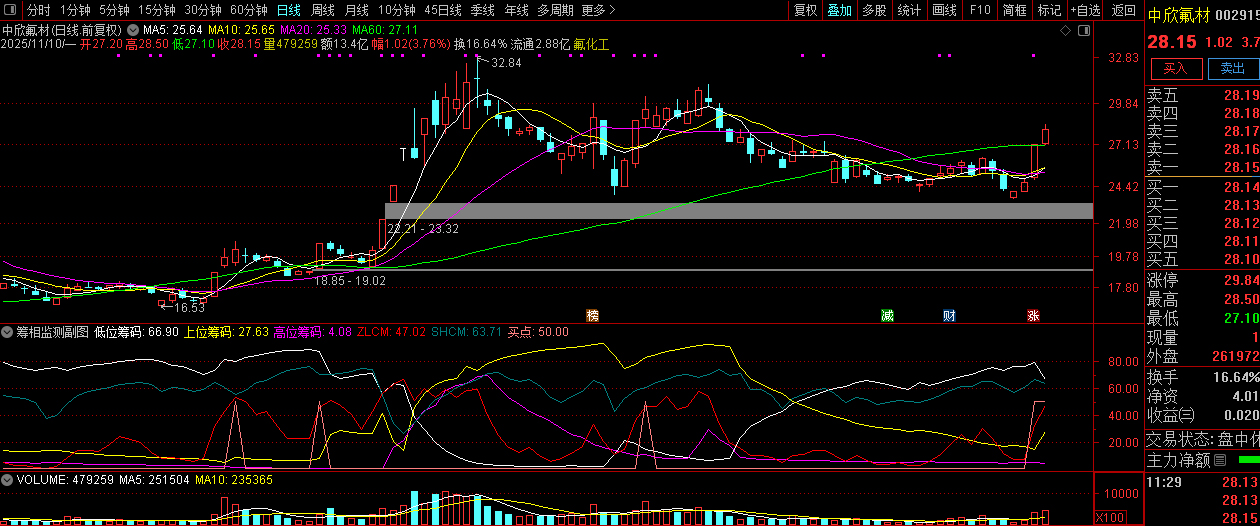Expand the VOLUME indicator settings icon
The width and height of the screenshot is (1260, 526).
7,480
